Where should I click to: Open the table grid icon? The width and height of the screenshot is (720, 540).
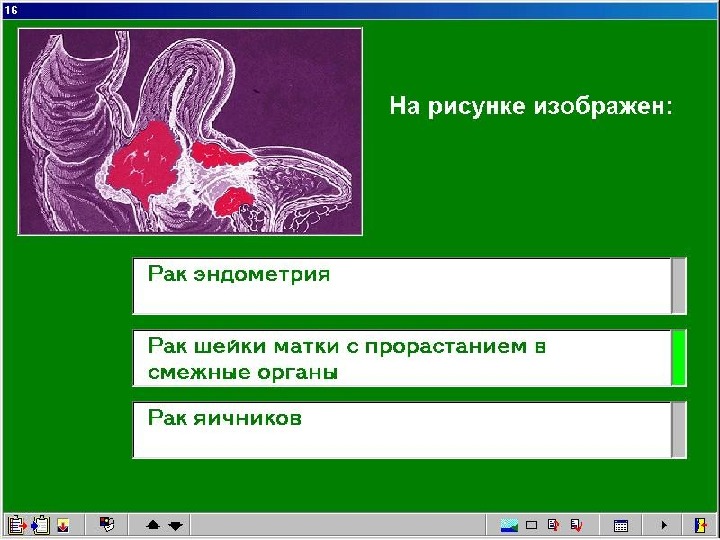621,525
